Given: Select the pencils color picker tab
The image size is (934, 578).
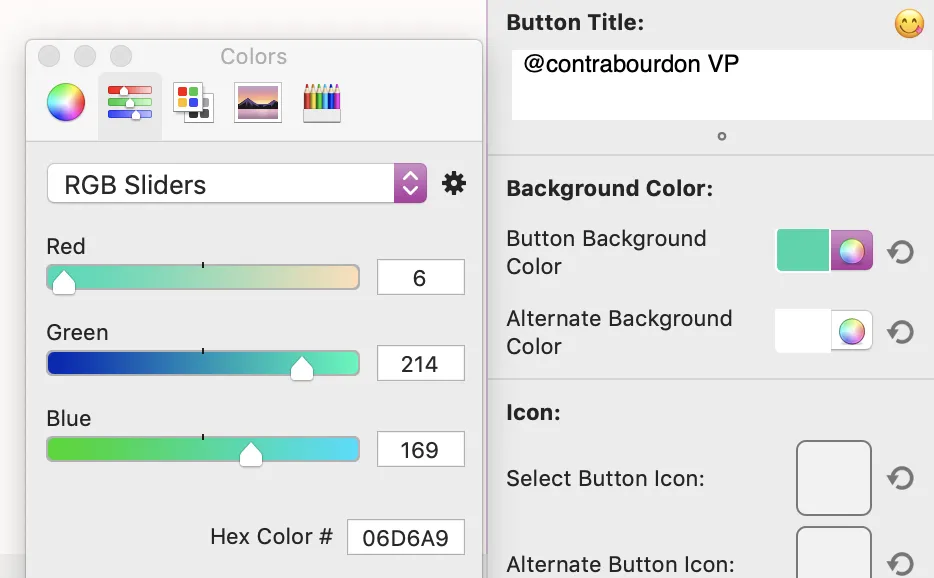Looking at the screenshot, I should (322, 102).
